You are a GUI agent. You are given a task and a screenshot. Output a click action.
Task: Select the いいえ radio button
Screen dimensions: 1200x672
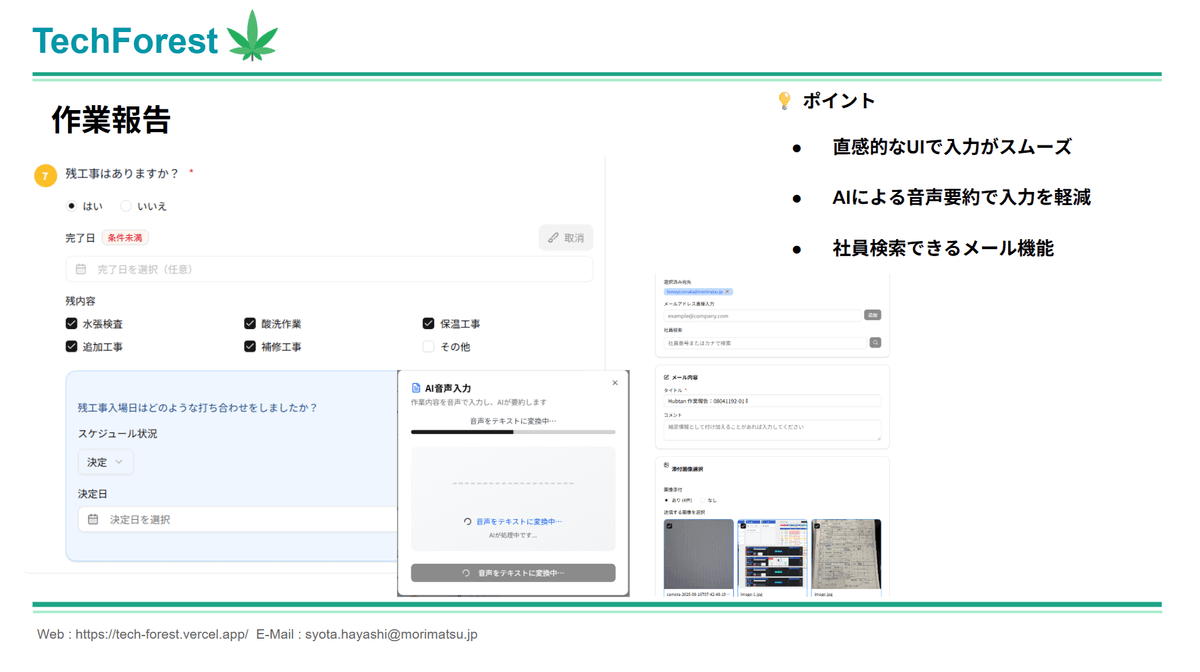[126, 205]
